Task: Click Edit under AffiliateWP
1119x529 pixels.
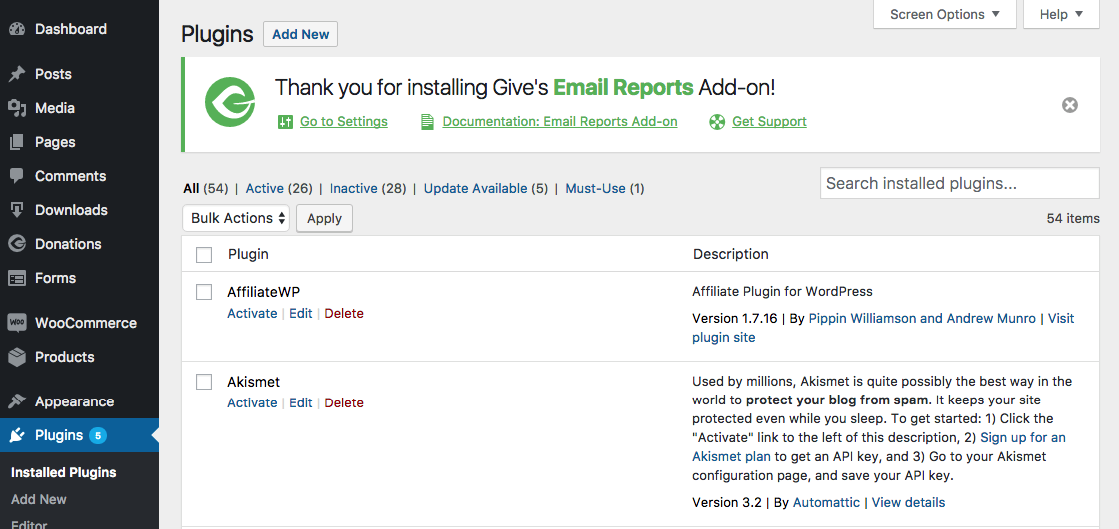Action: coord(300,313)
